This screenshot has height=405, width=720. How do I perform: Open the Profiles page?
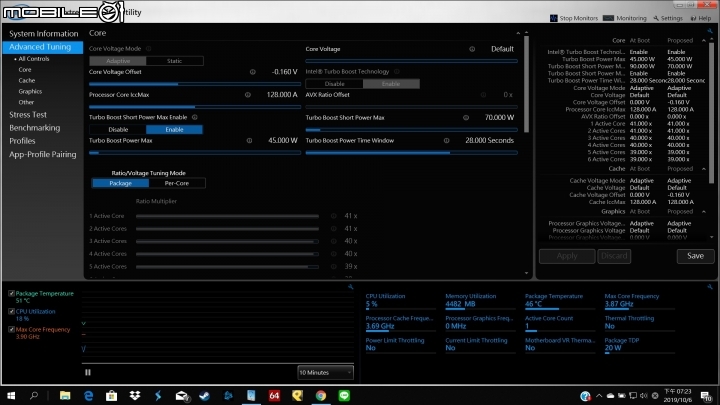click(22, 141)
